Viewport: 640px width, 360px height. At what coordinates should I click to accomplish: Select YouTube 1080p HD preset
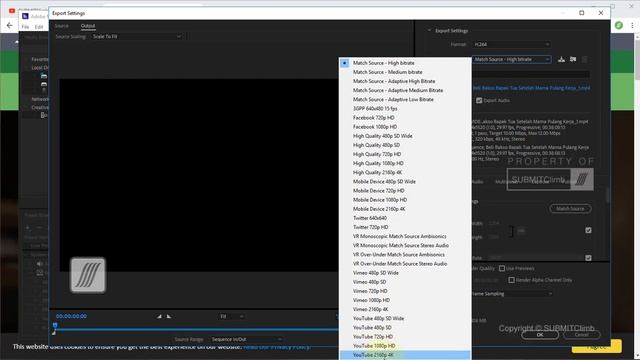pos(405,346)
